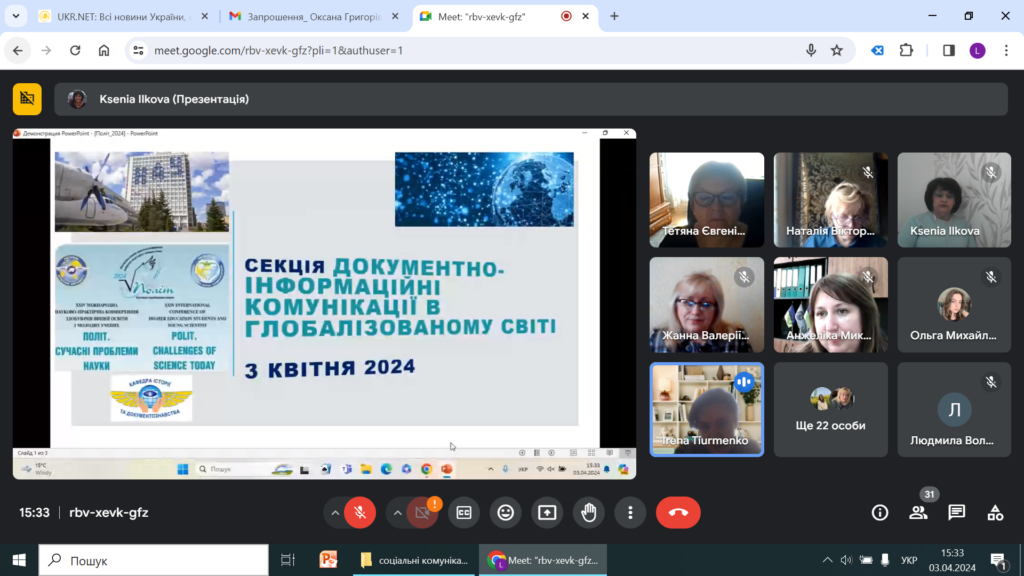Expand audio settings arrow beside microphone
This screenshot has height=576, width=1024.
point(334,513)
